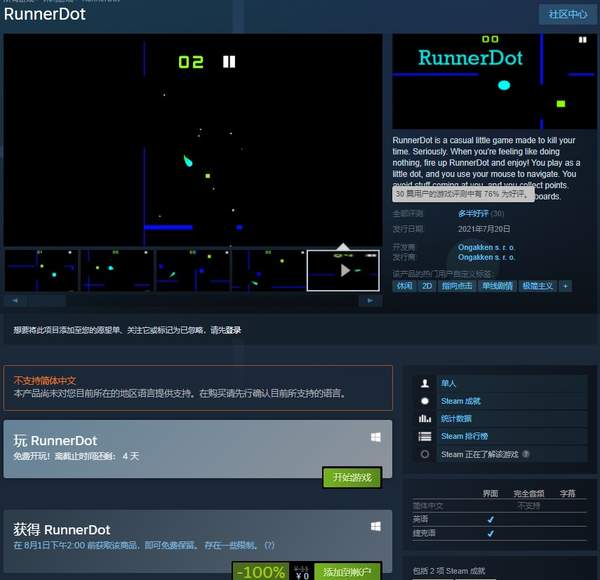Open developer Ongakken s. r. o. link
Viewport: 600px width, 580px height.
(486, 247)
